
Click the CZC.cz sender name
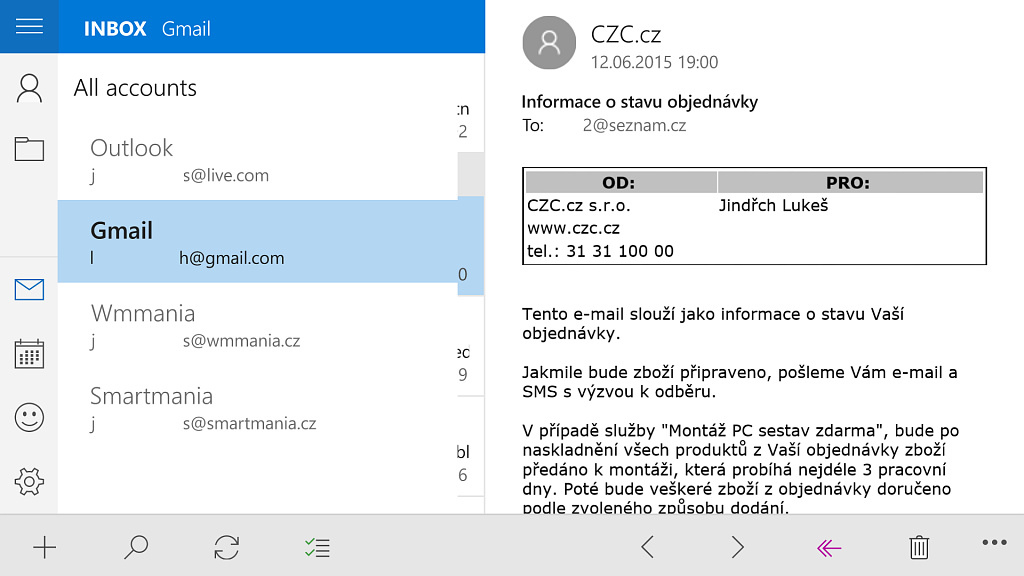point(626,35)
